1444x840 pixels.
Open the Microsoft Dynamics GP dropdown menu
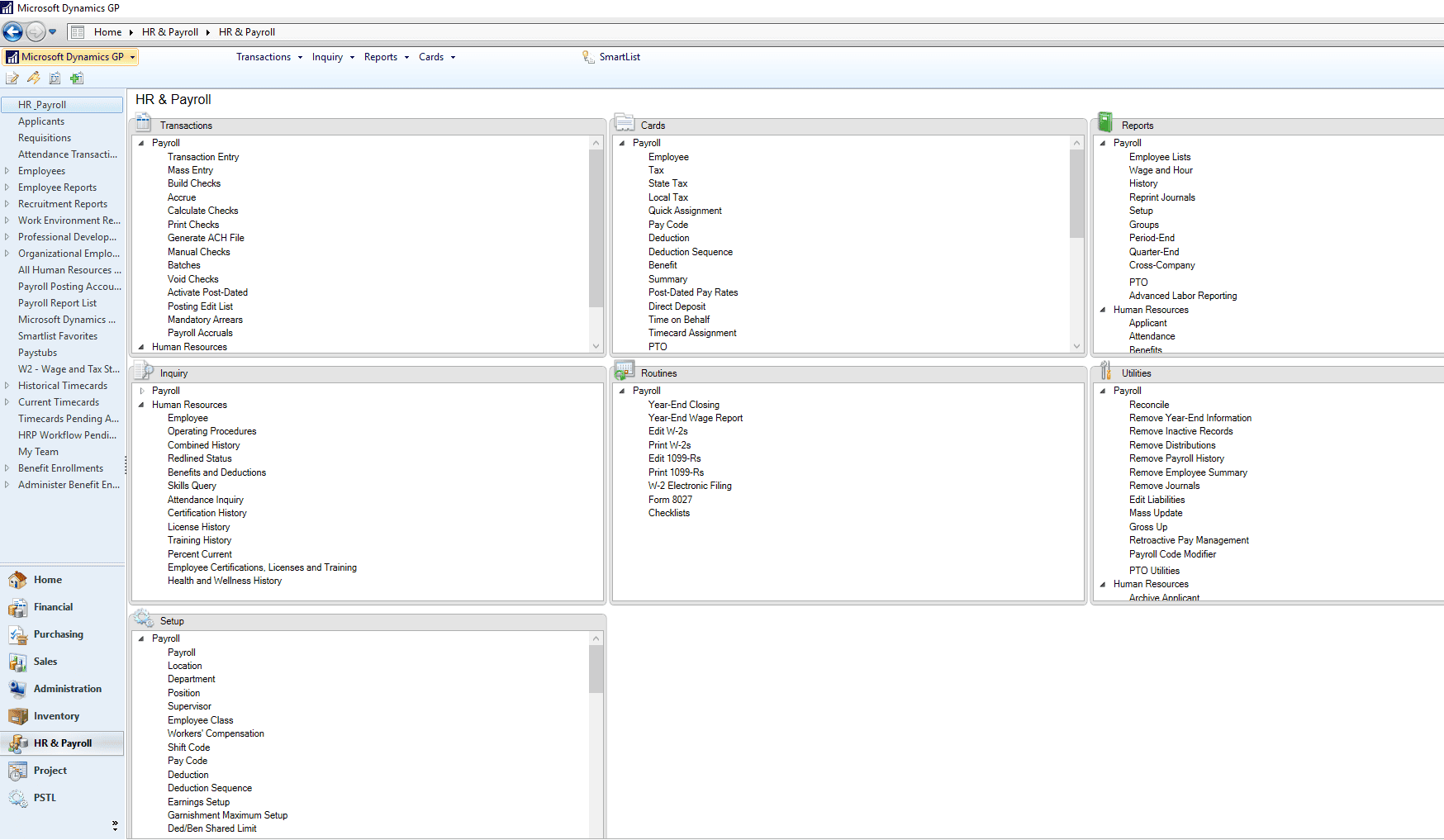(70, 57)
